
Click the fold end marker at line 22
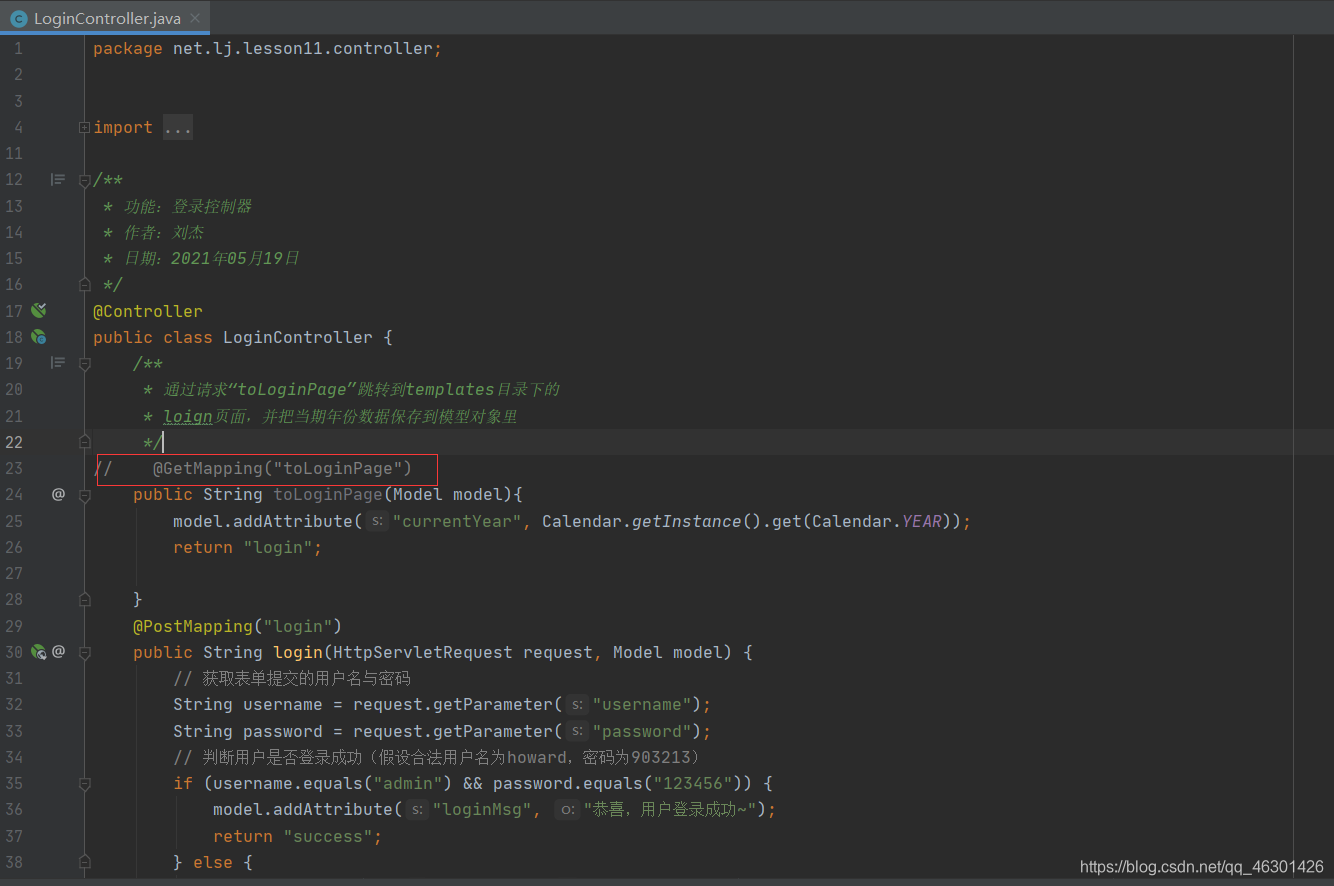[85, 442]
